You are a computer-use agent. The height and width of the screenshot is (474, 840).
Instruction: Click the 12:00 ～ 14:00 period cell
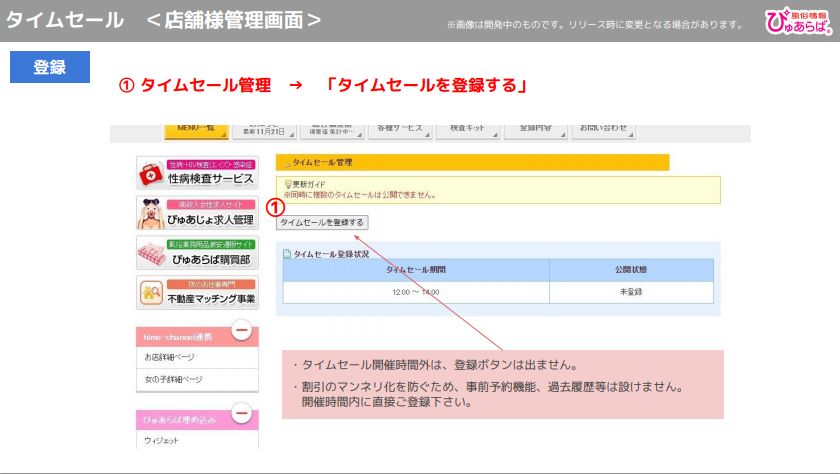tap(416, 292)
